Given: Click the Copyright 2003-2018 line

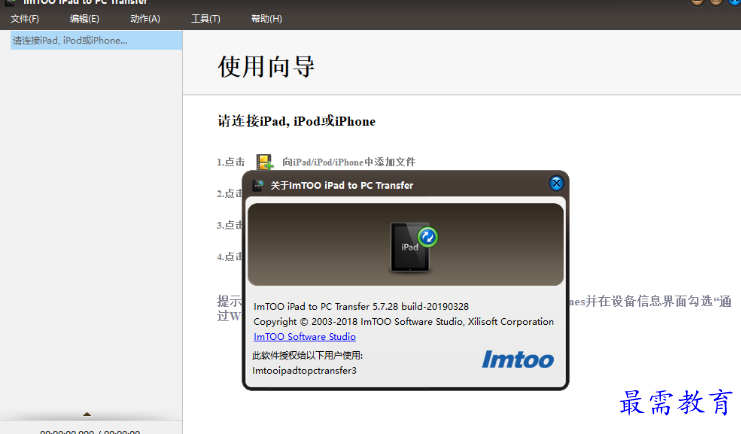Looking at the screenshot, I should (x=404, y=321).
